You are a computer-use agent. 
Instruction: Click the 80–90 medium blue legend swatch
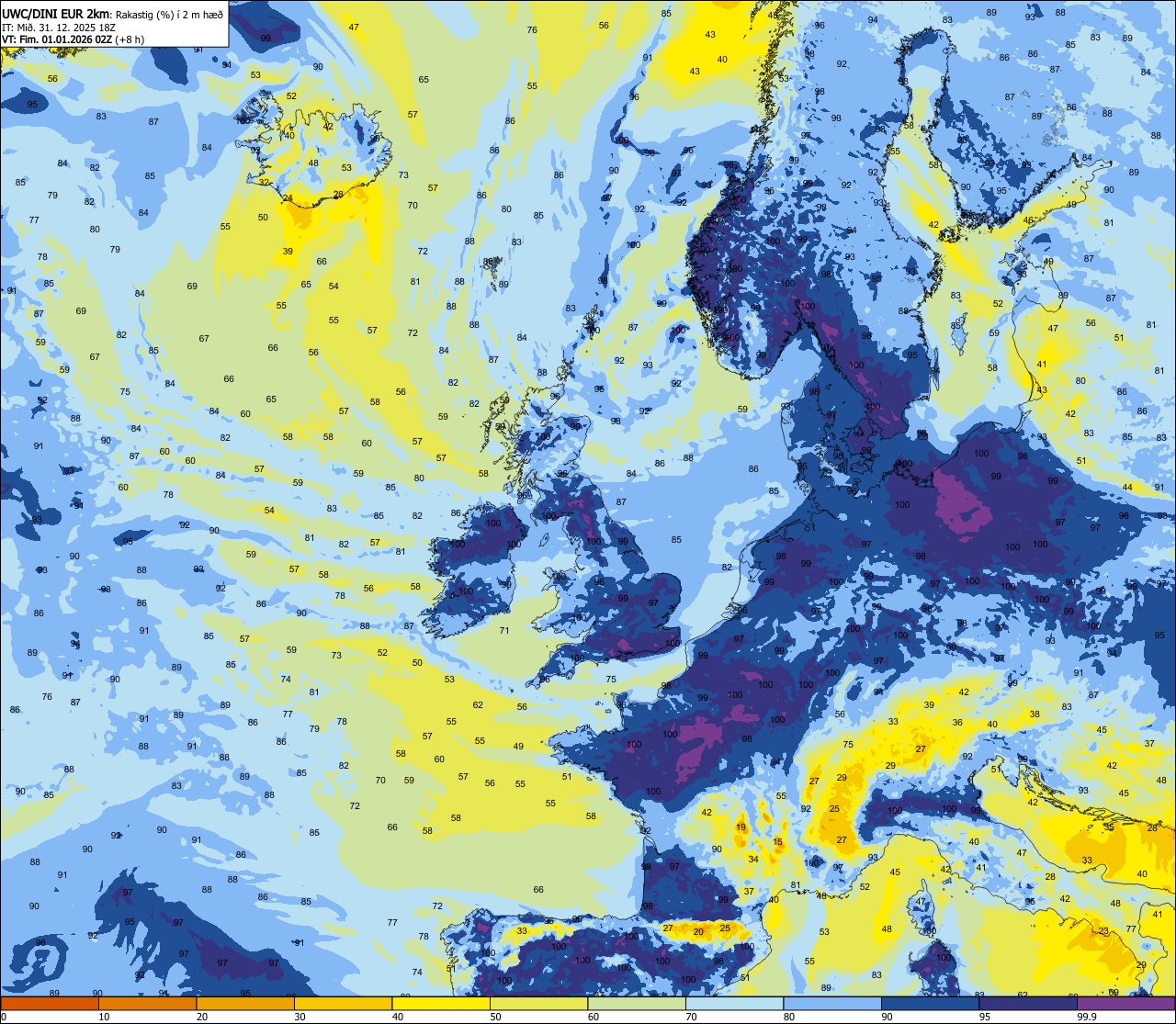(x=832, y=1003)
